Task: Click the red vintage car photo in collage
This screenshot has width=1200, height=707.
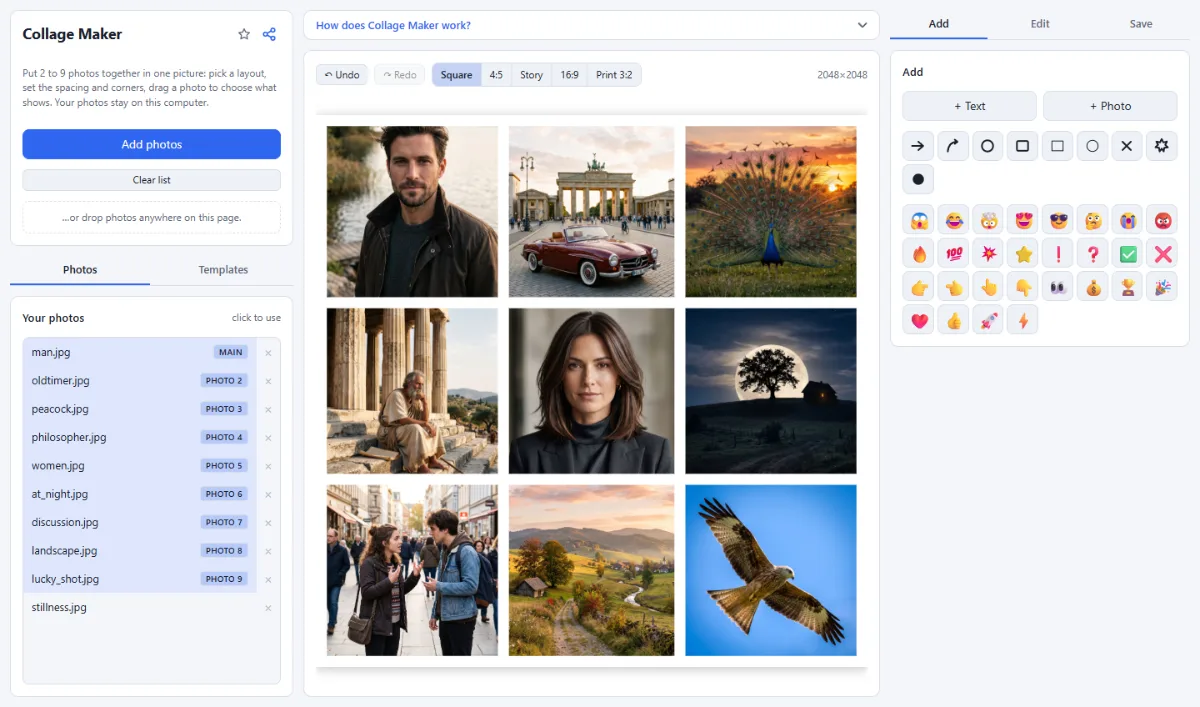Action: (591, 211)
